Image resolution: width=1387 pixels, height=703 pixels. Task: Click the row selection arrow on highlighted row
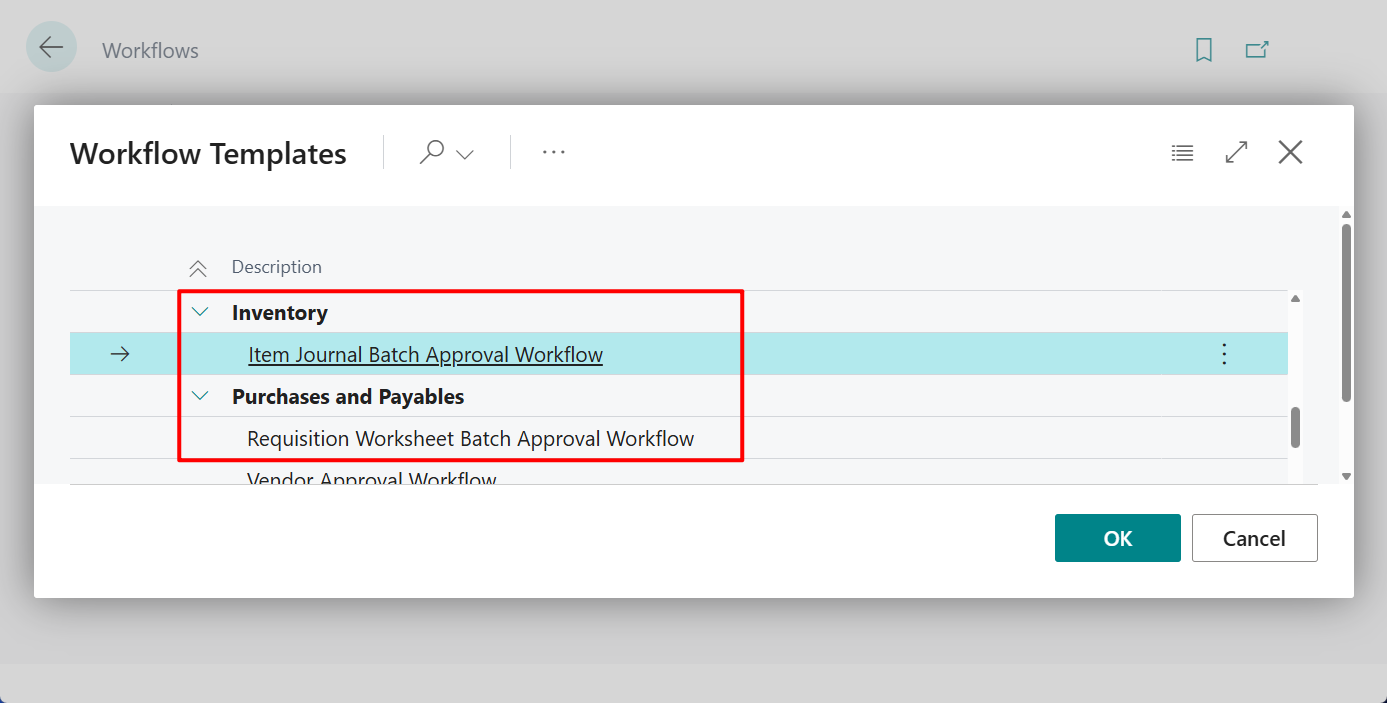coord(120,353)
